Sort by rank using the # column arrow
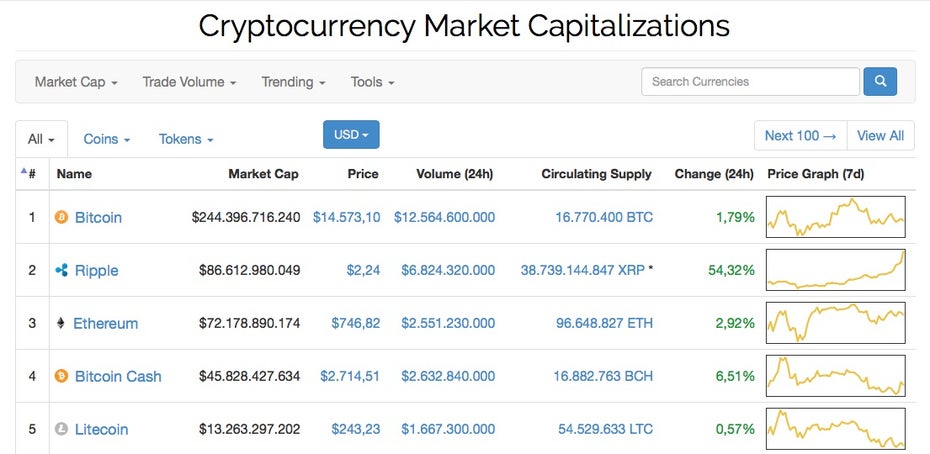The image size is (930, 454). [28, 173]
